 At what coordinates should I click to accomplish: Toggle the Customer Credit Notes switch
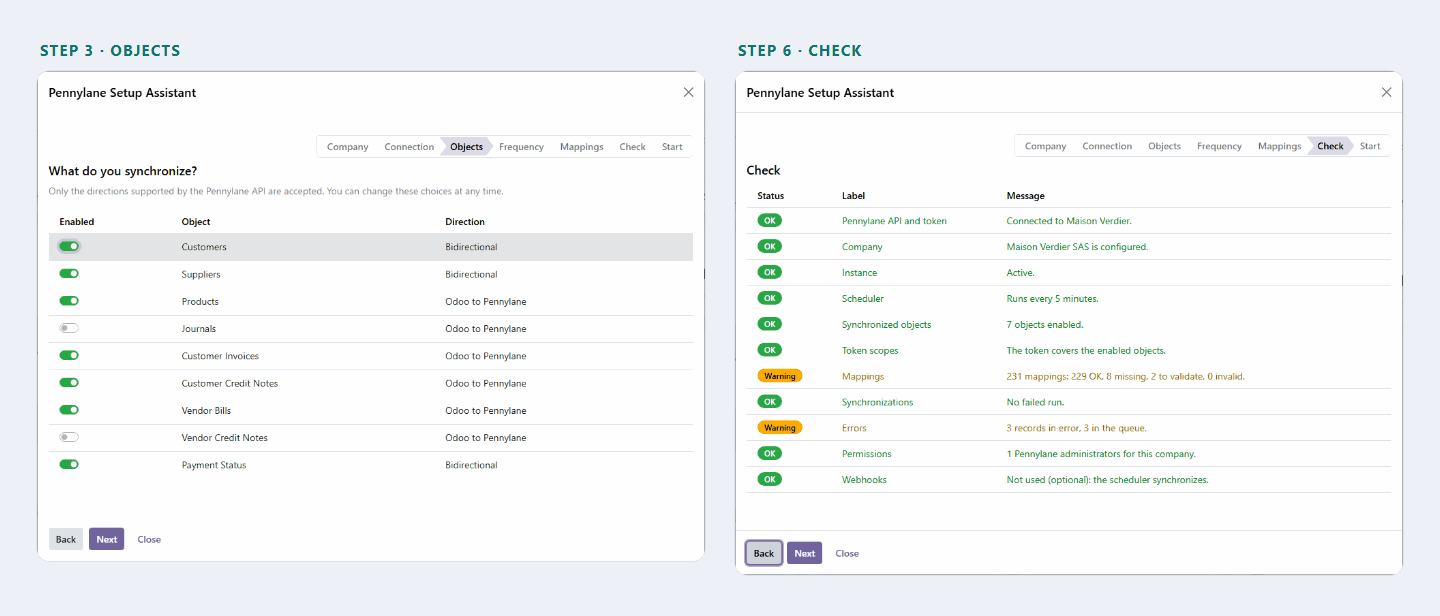(69, 383)
